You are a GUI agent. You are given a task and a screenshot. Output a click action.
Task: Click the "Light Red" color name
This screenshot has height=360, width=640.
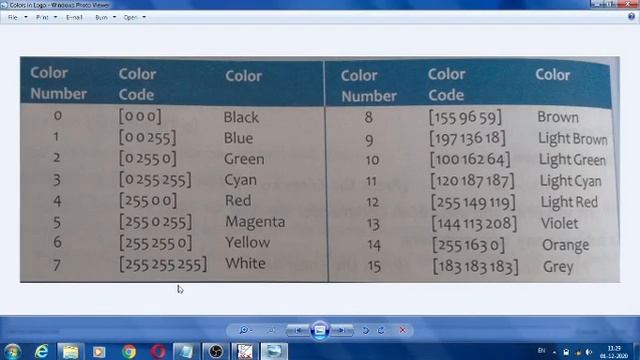[x=569, y=202]
